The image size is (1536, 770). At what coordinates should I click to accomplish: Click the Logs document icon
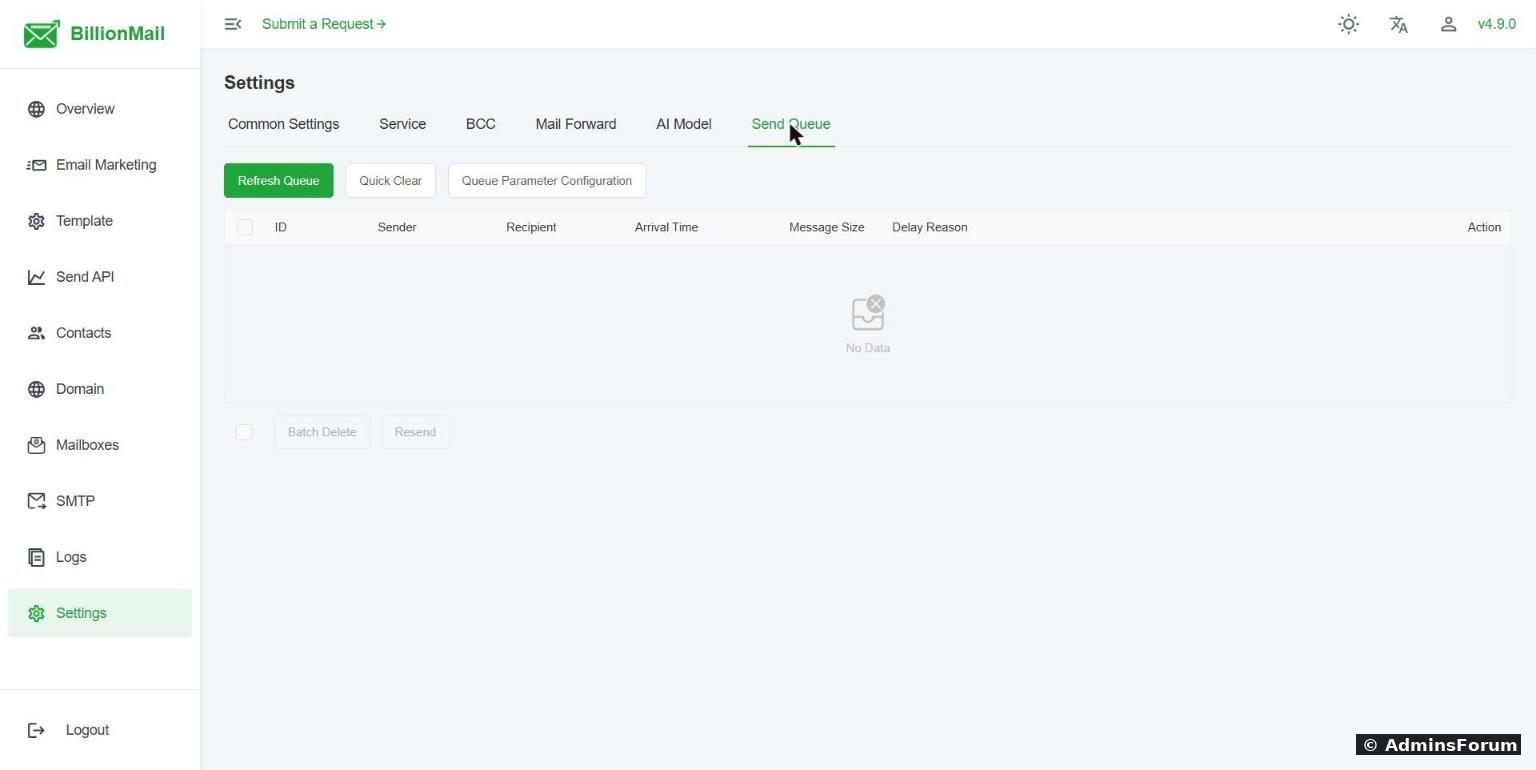(36, 557)
